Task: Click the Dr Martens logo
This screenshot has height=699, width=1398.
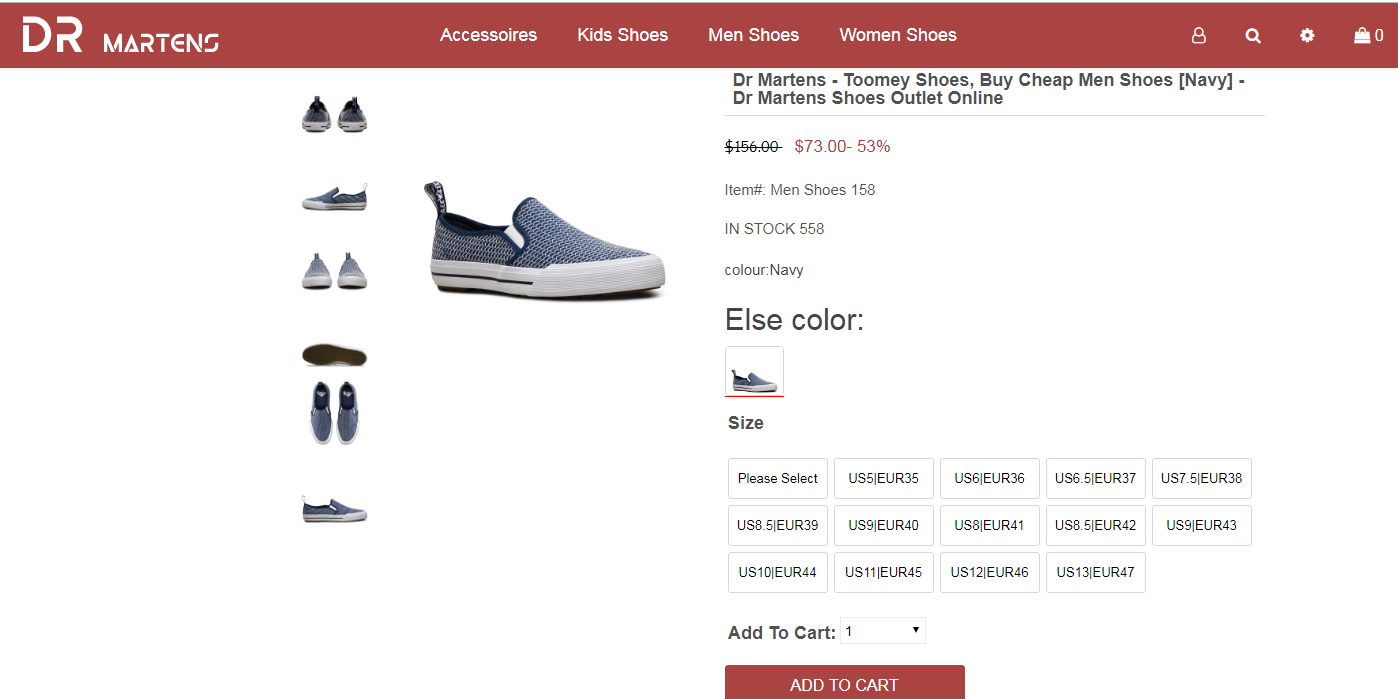Action: [121, 35]
